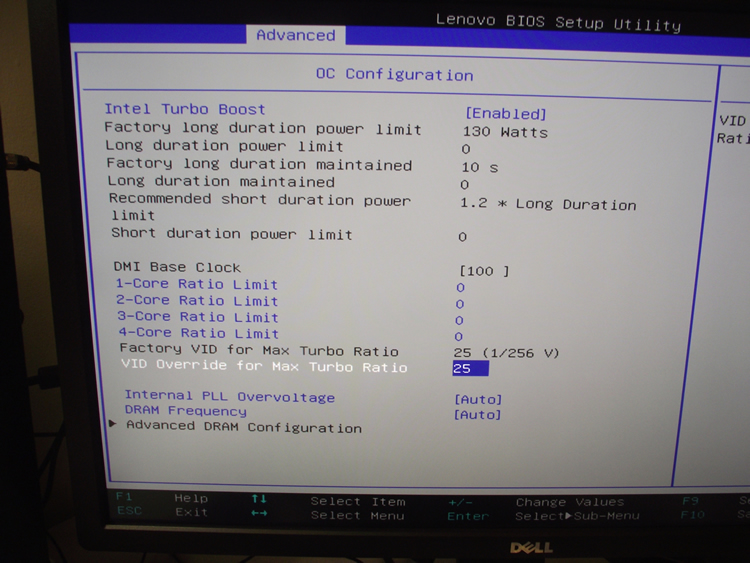Open Internal PLL Overvoltage Auto dropdown
750x563 pixels.
tap(478, 399)
